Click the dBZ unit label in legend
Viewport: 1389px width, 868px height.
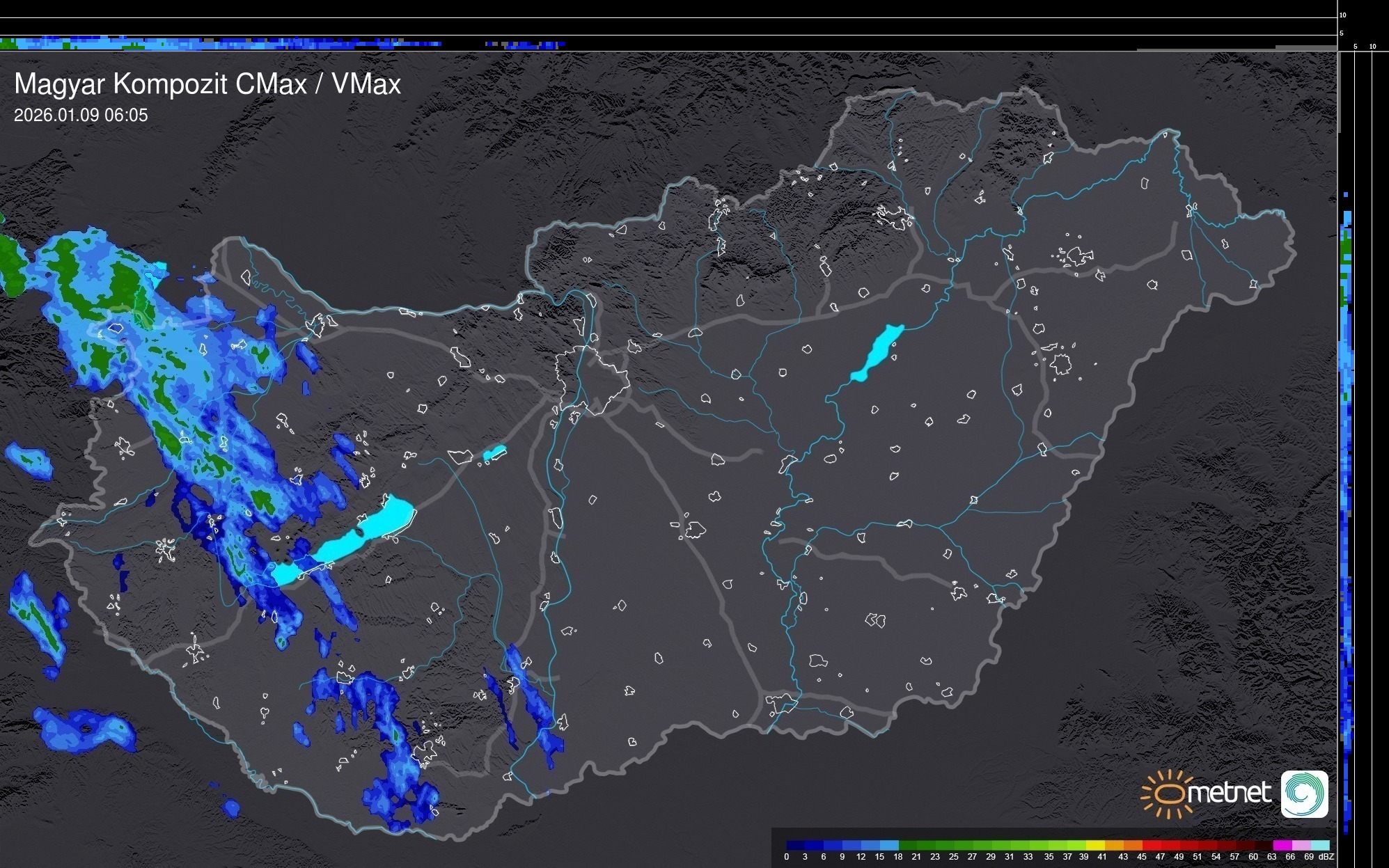tap(1326, 857)
